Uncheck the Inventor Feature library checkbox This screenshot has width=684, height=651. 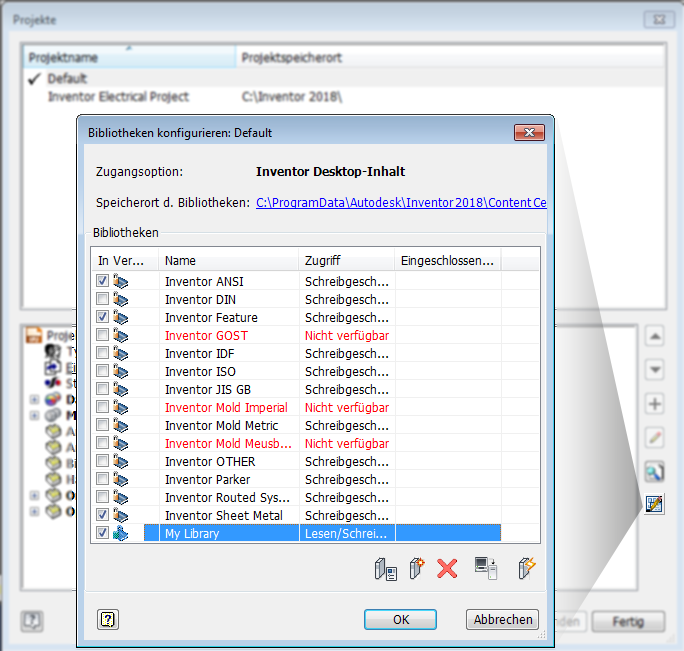[x=103, y=316]
